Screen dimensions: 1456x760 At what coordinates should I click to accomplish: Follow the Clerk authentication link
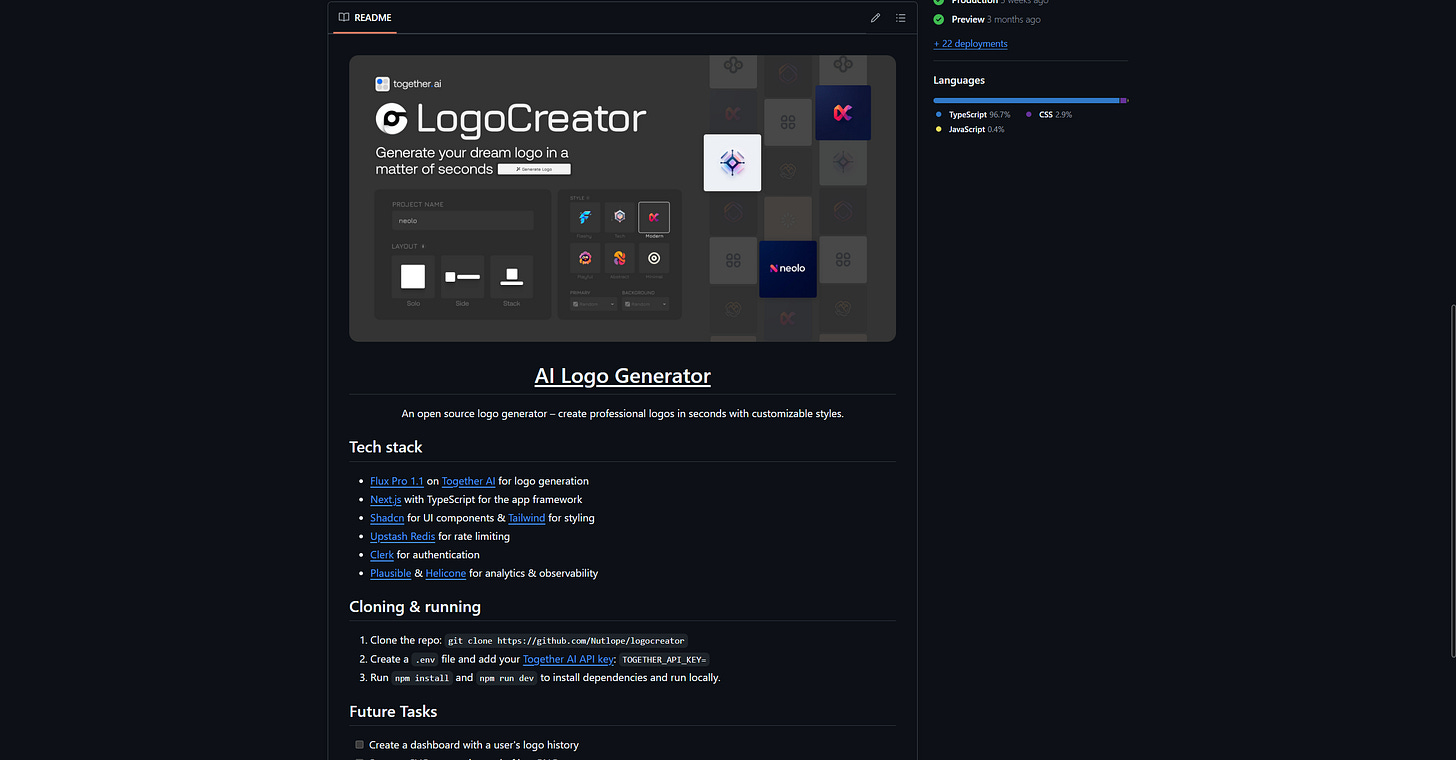[x=382, y=555]
